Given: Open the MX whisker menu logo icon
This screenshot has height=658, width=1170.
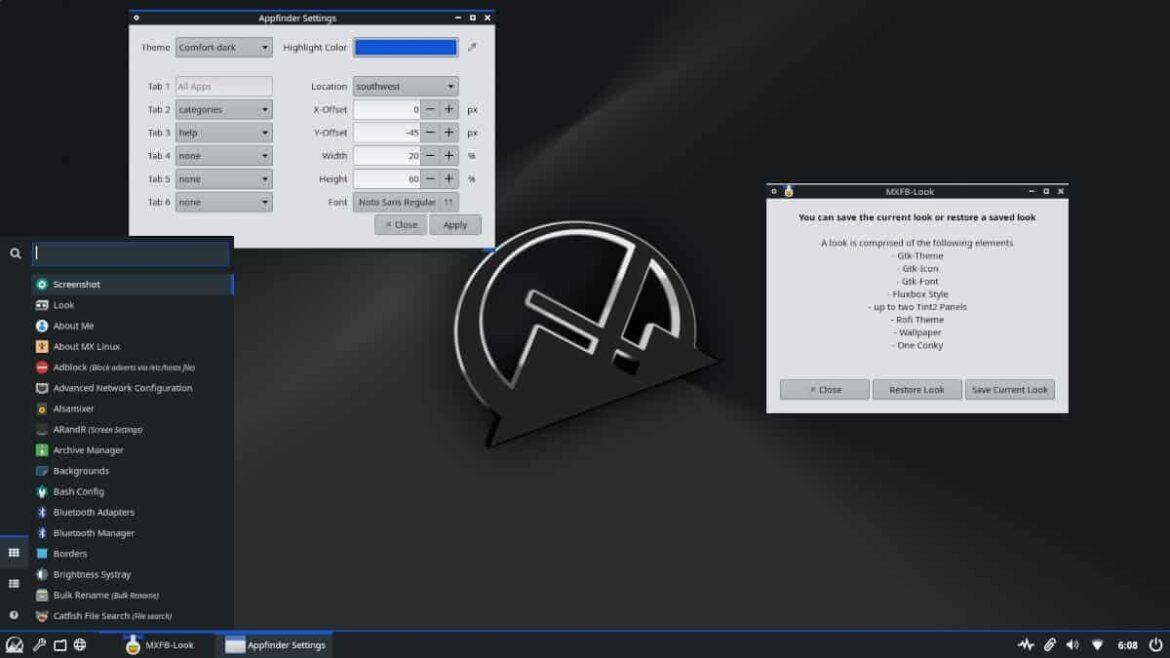Looking at the screenshot, I should point(13,645).
